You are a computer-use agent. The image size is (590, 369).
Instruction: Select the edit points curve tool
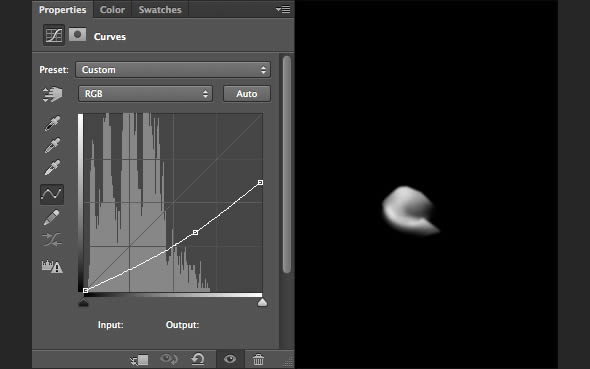(x=52, y=194)
